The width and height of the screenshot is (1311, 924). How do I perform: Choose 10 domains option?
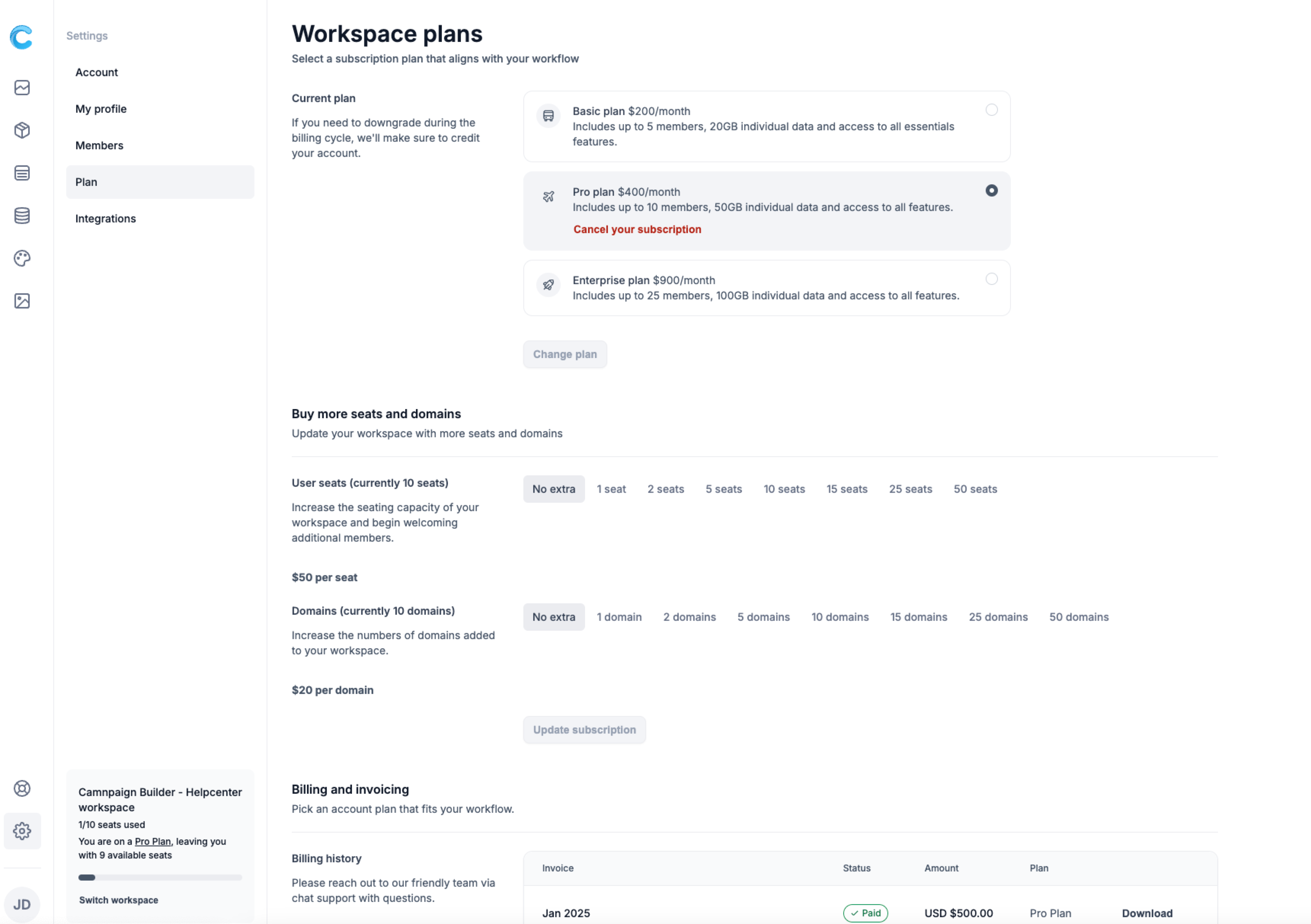click(x=839, y=617)
